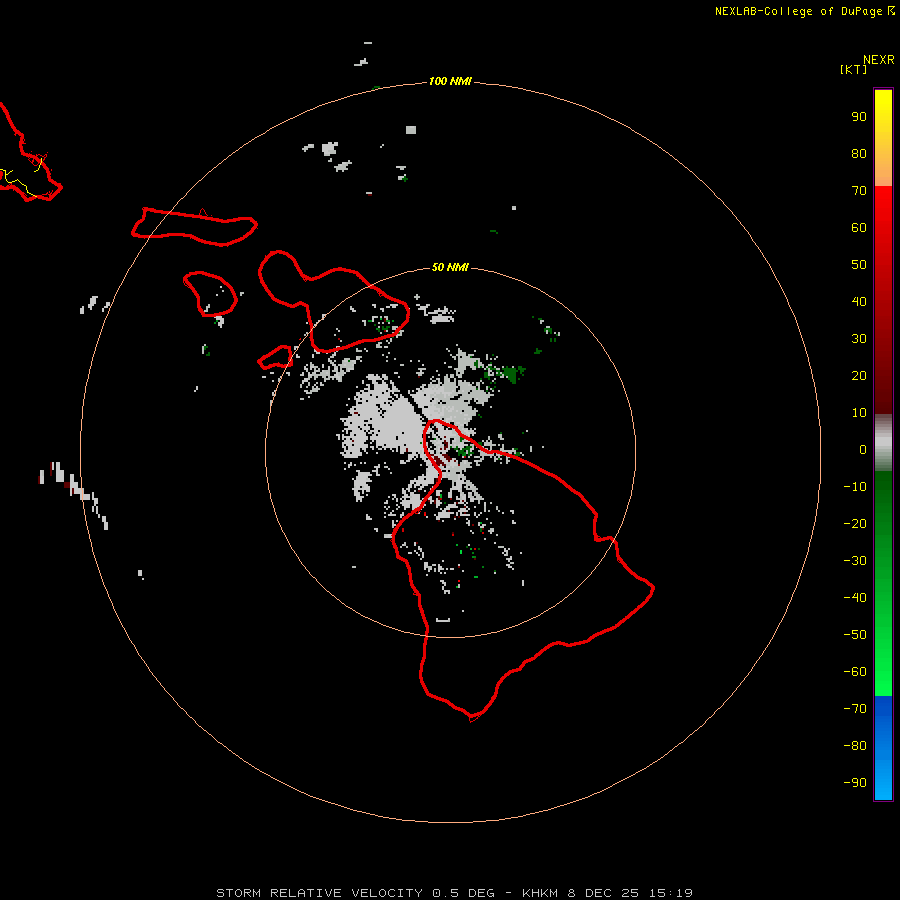
Task: Click the NEXR label above color scale
Action: click(x=879, y=60)
